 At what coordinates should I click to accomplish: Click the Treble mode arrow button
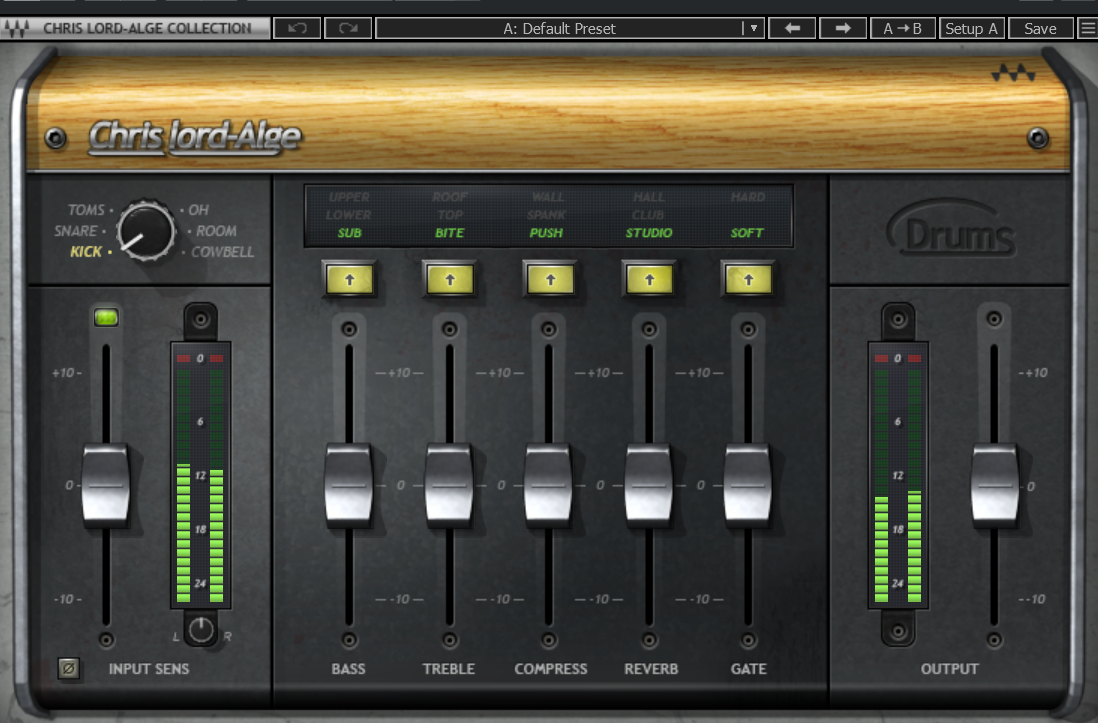point(450,280)
